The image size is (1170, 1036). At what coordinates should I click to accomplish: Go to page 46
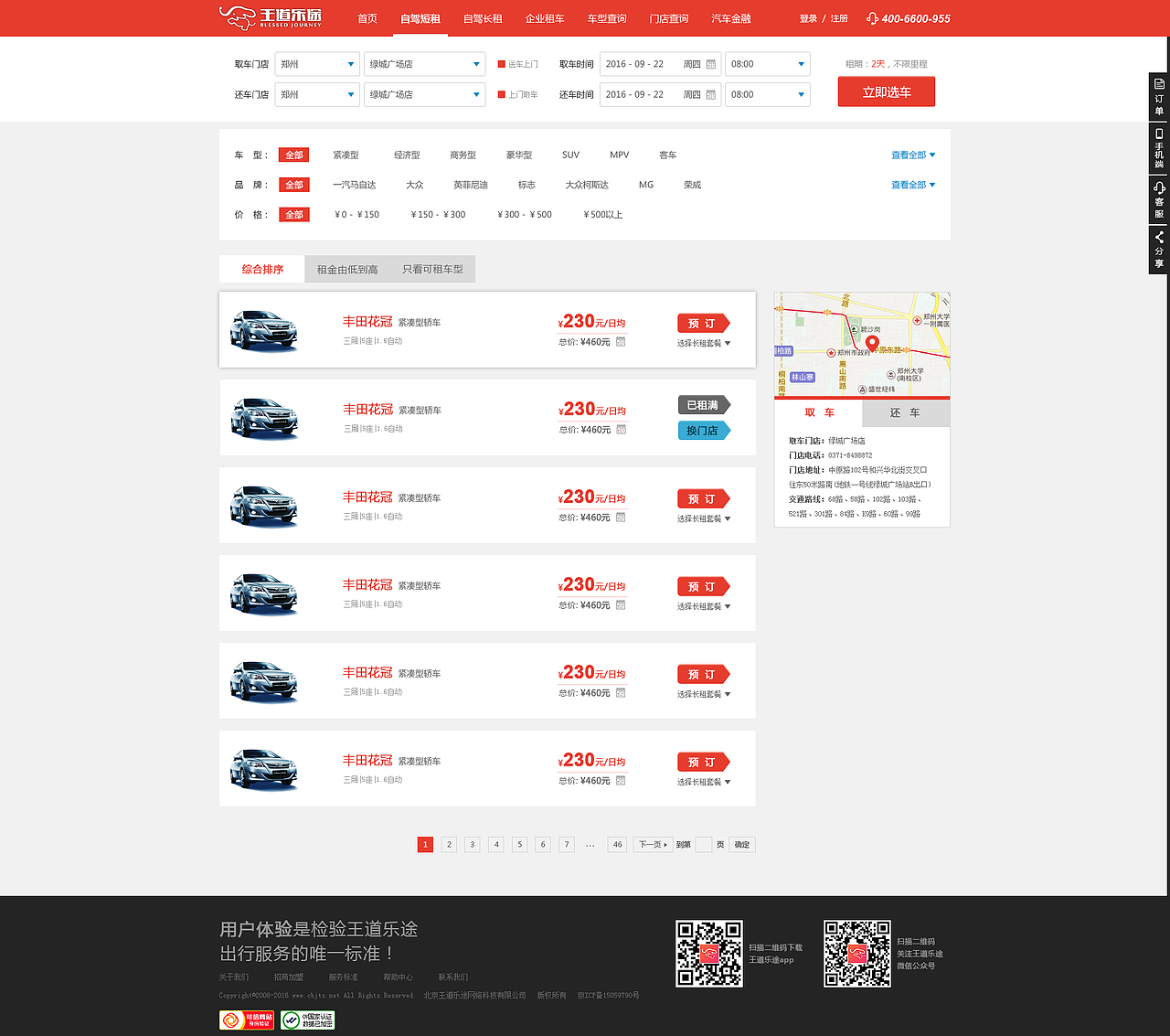pos(618,845)
